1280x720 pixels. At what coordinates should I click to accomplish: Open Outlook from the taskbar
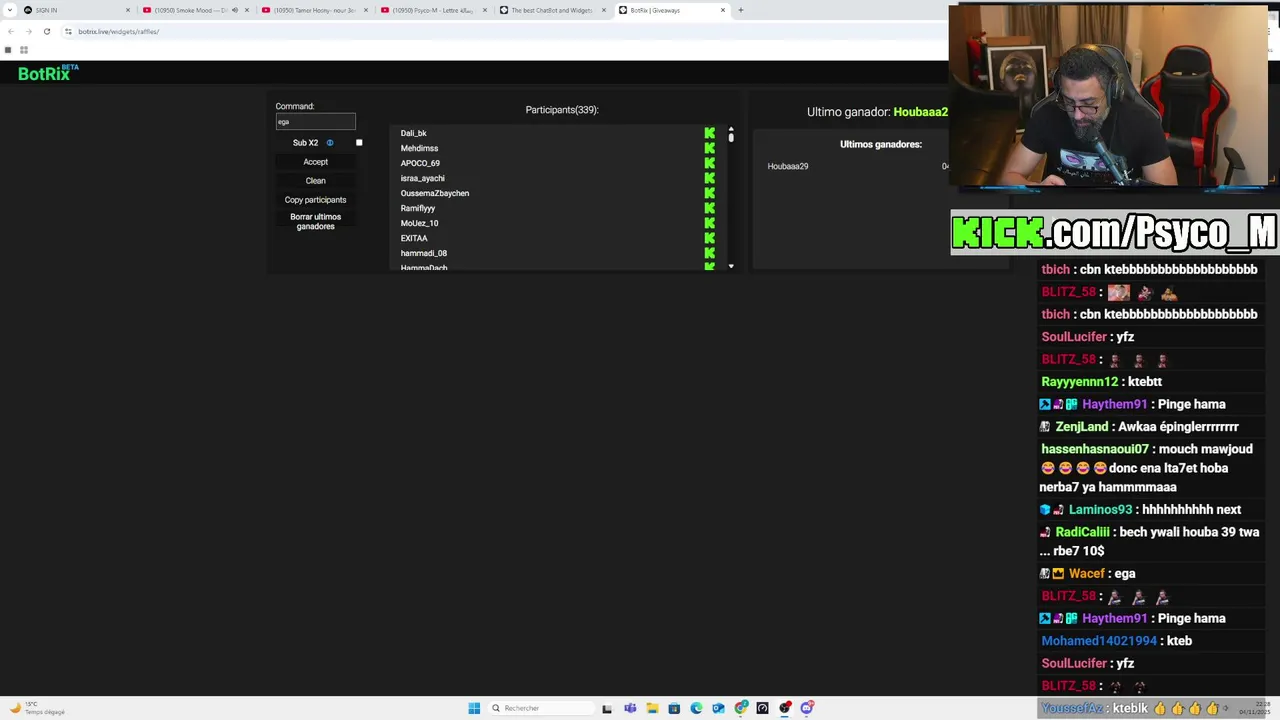718,708
